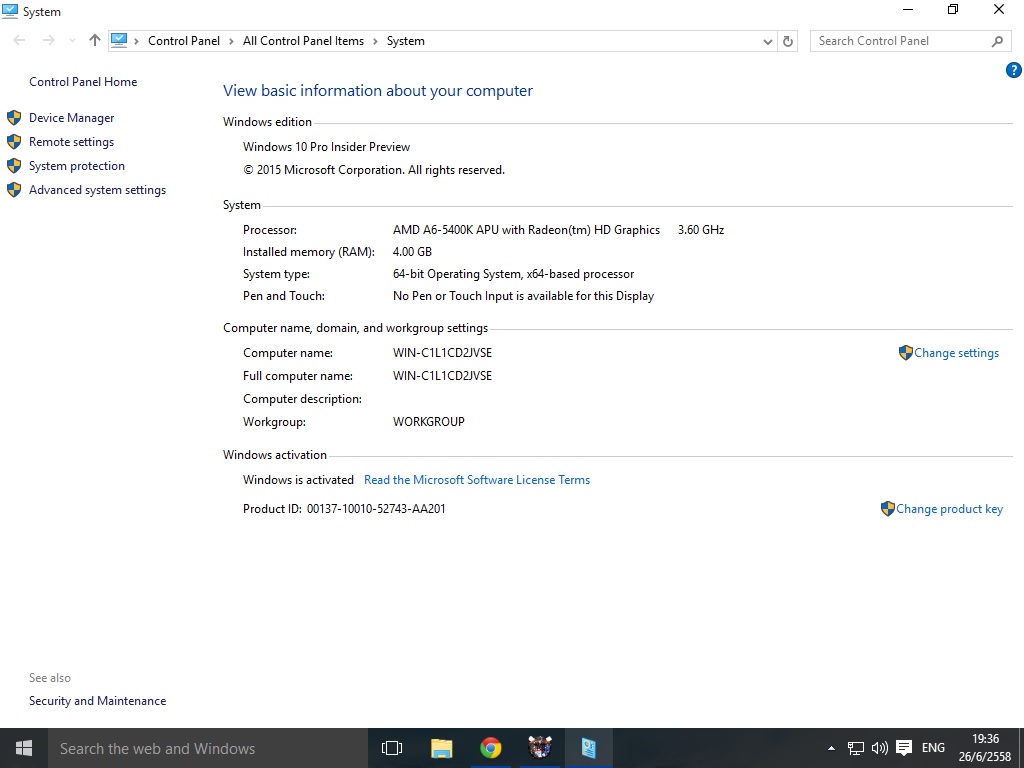Click the blue help question mark icon
The image size is (1024, 768).
pos(1013,70)
